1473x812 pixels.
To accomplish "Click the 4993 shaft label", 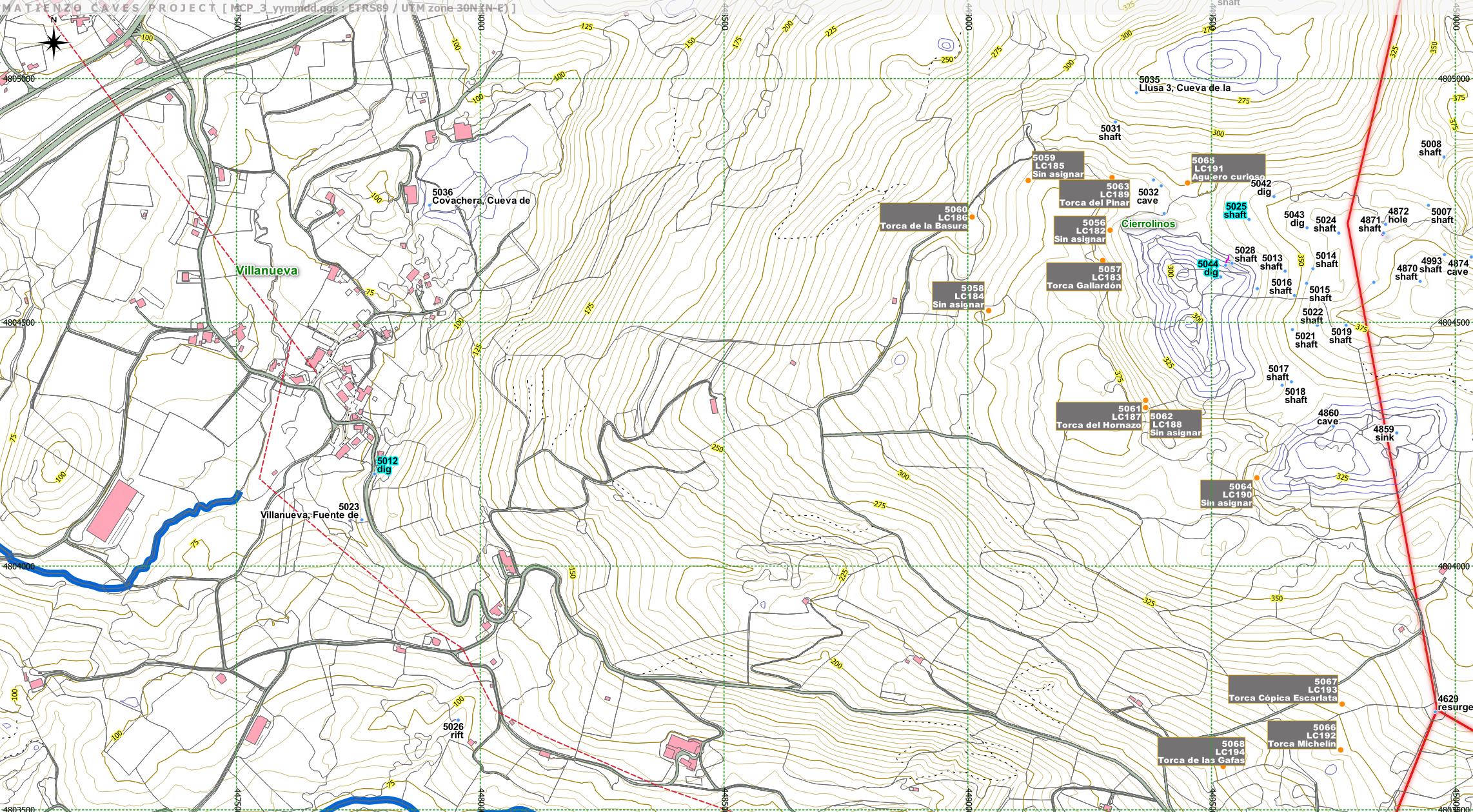I will [x=1431, y=265].
